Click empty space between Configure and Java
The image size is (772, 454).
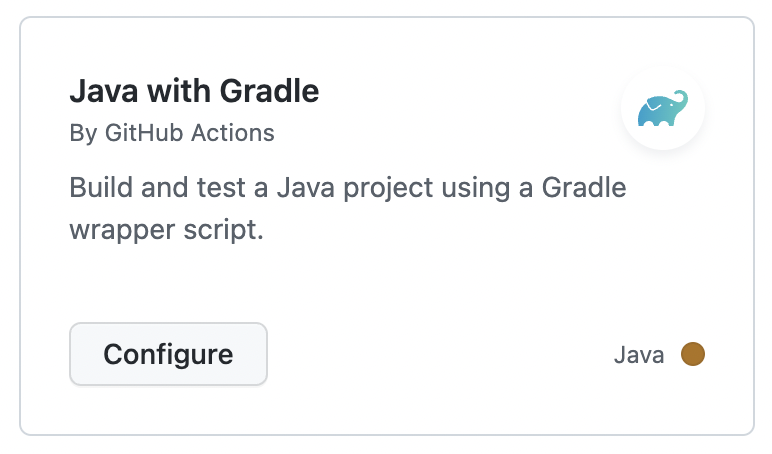click(440, 355)
